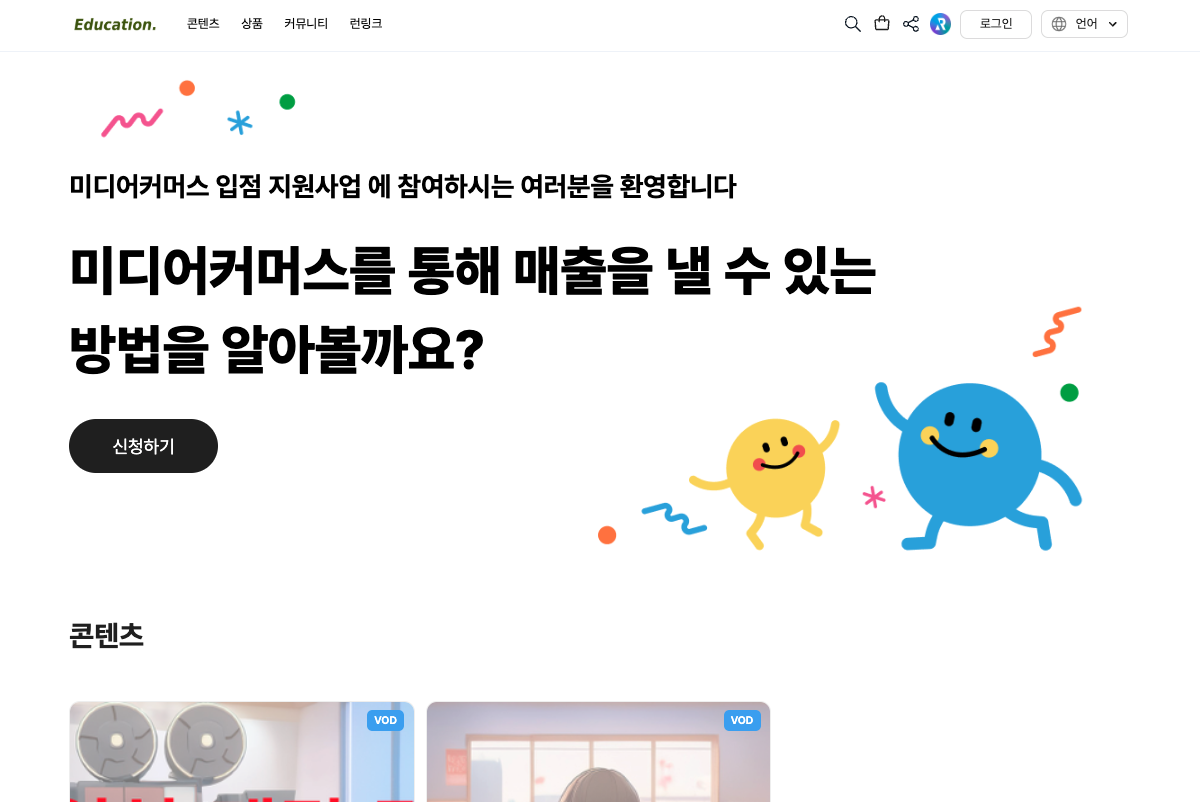Screen dimensions: 1200x802
Task: Click the chevron next to 언어
Action: coord(1113,24)
